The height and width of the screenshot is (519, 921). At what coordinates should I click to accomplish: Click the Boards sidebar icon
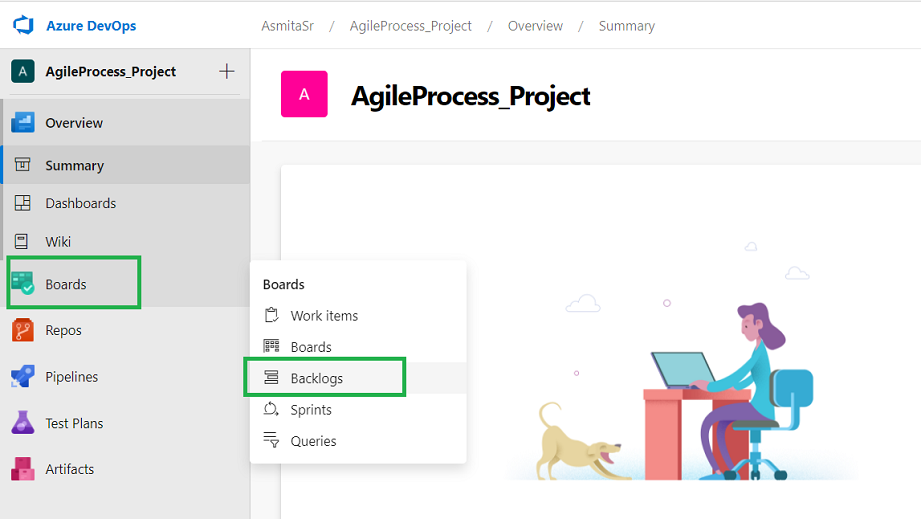tap(23, 284)
